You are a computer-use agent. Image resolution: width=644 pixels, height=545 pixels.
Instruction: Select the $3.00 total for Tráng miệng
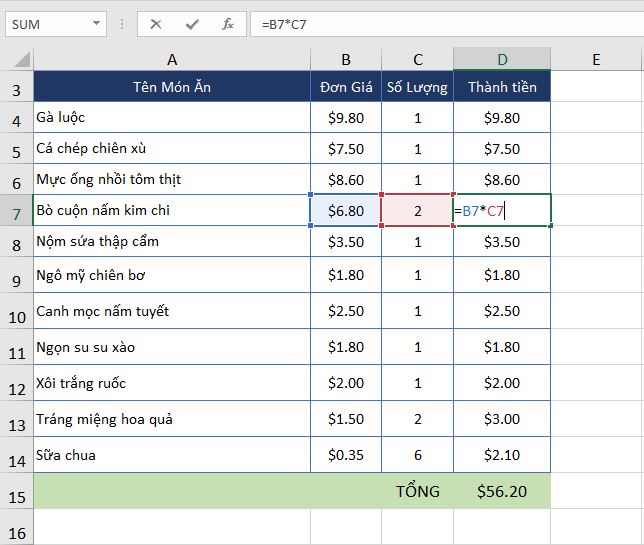[x=502, y=419]
